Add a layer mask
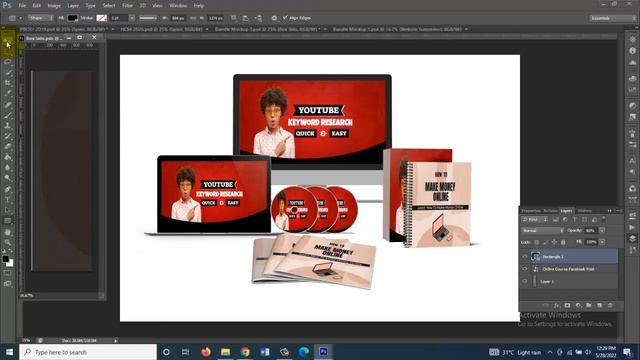 click(x=567, y=305)
